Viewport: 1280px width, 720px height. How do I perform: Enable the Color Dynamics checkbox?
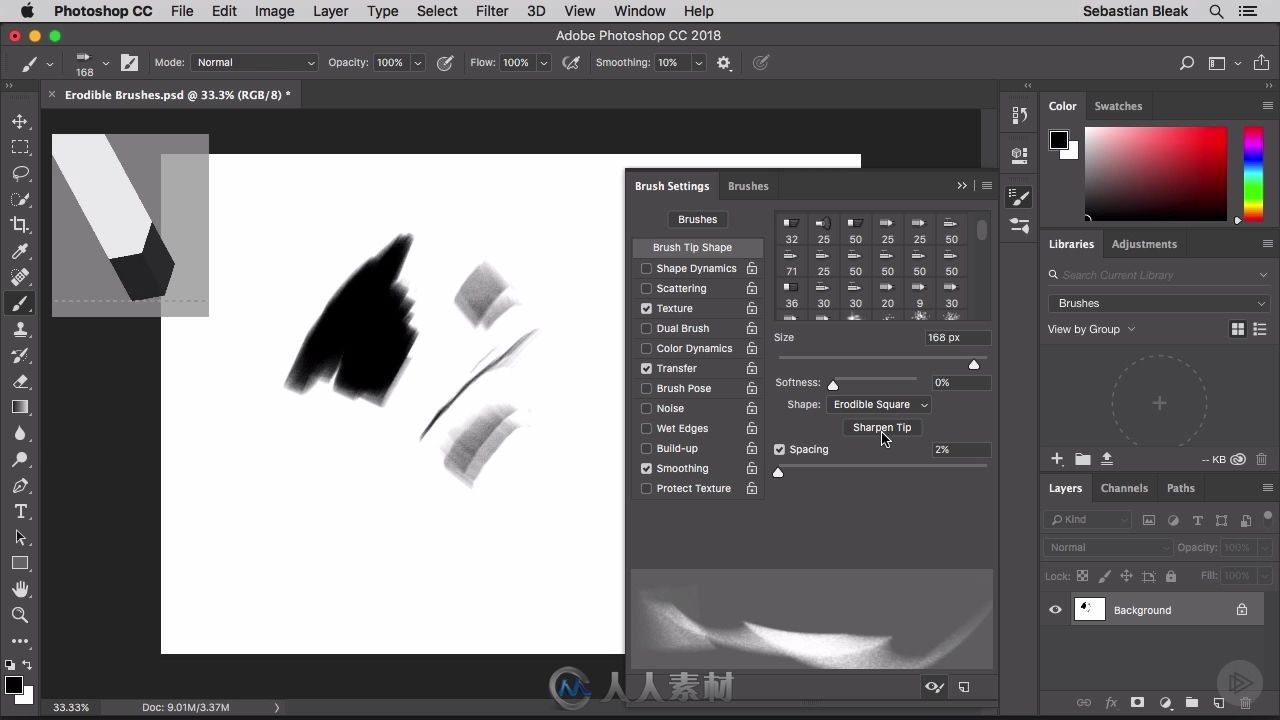pos(646,348)
